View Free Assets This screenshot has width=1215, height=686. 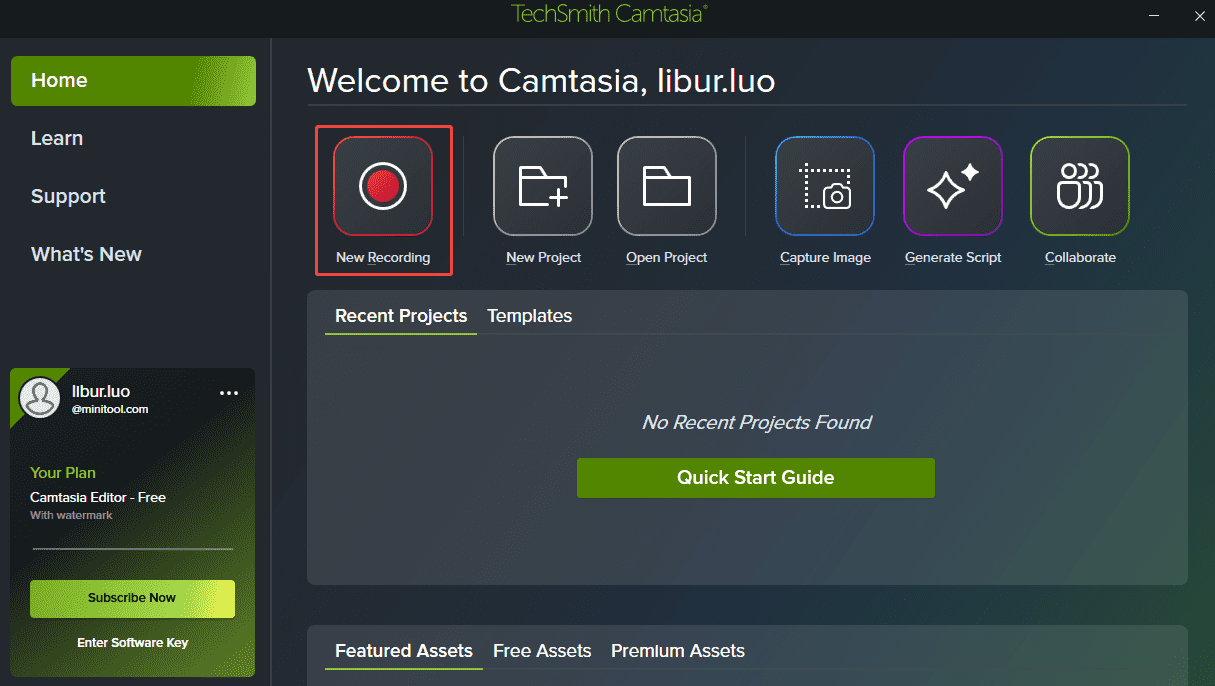point(542,650)
